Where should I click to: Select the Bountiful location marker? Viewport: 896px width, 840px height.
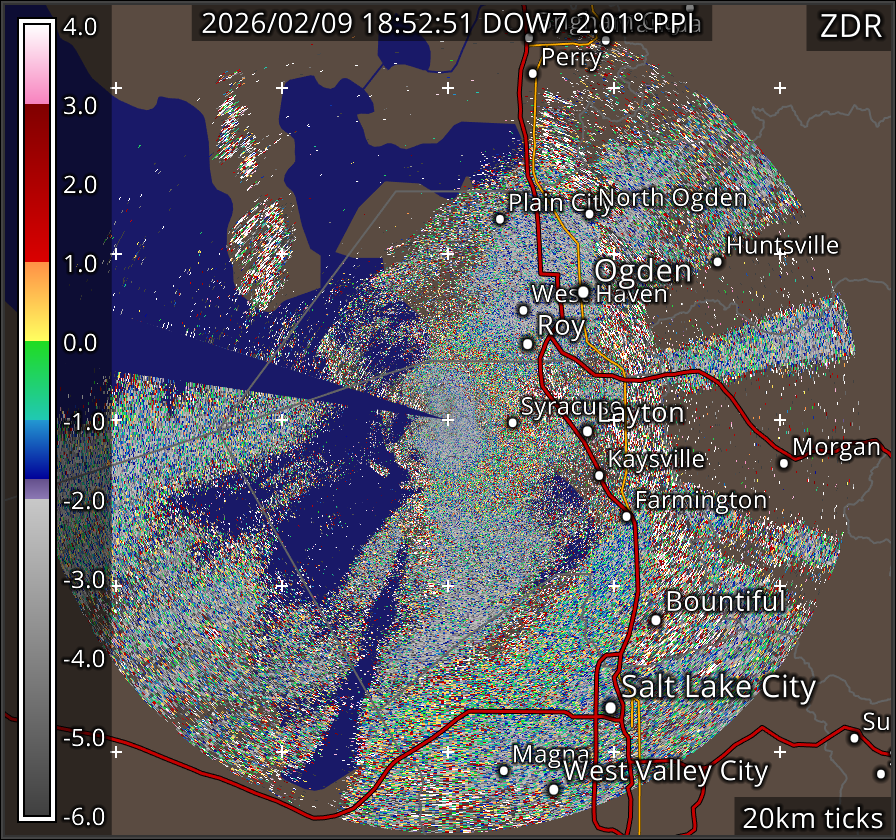(x=656, y=620)
